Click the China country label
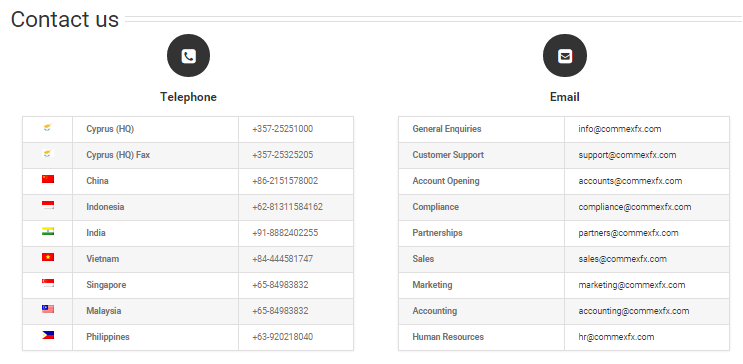 click(97, 181)
